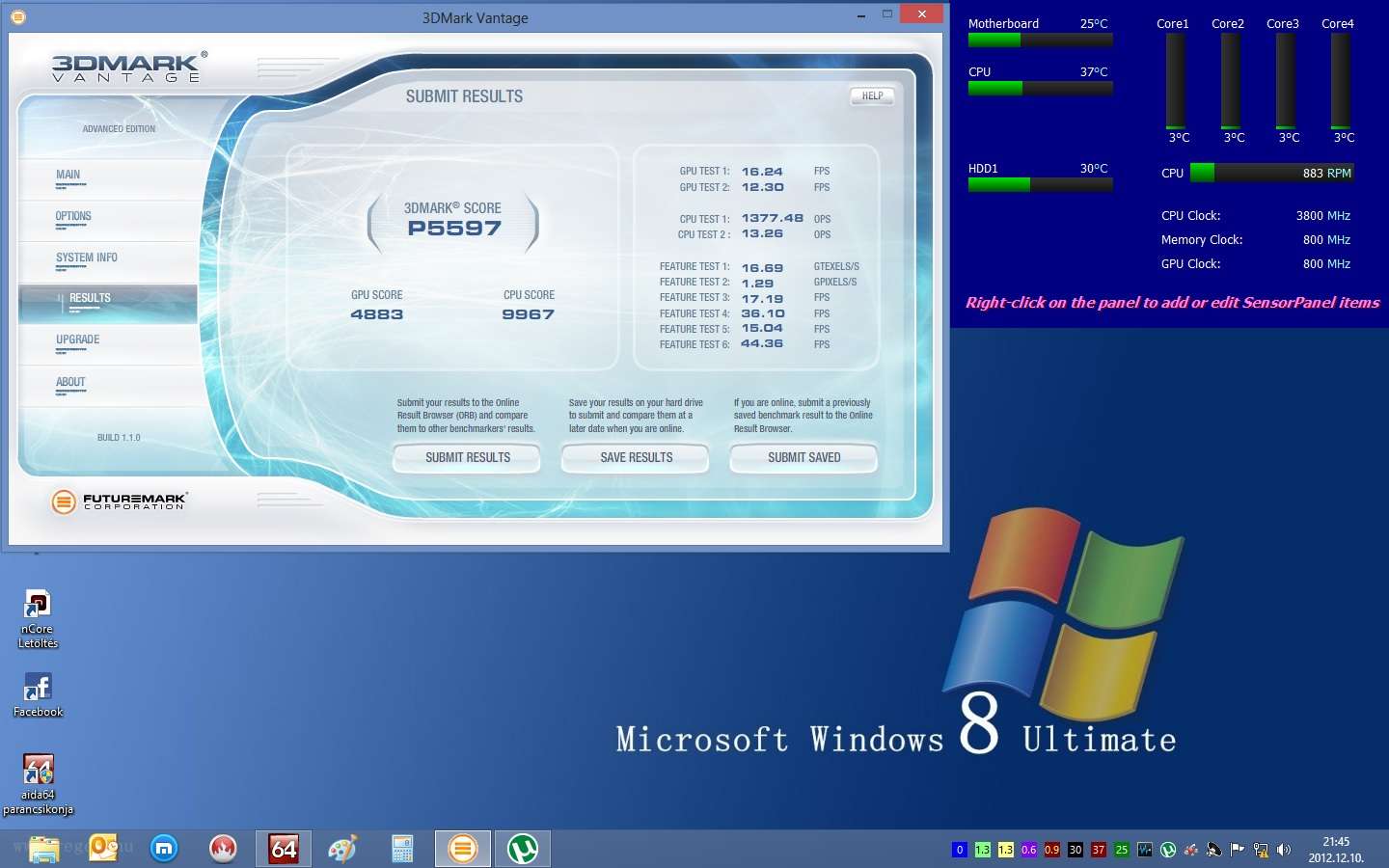The image size is (1389, 868).
Task: Open the Maxthon browser taskbar icon
Action: pyautogui.click(x=165, y=849)
